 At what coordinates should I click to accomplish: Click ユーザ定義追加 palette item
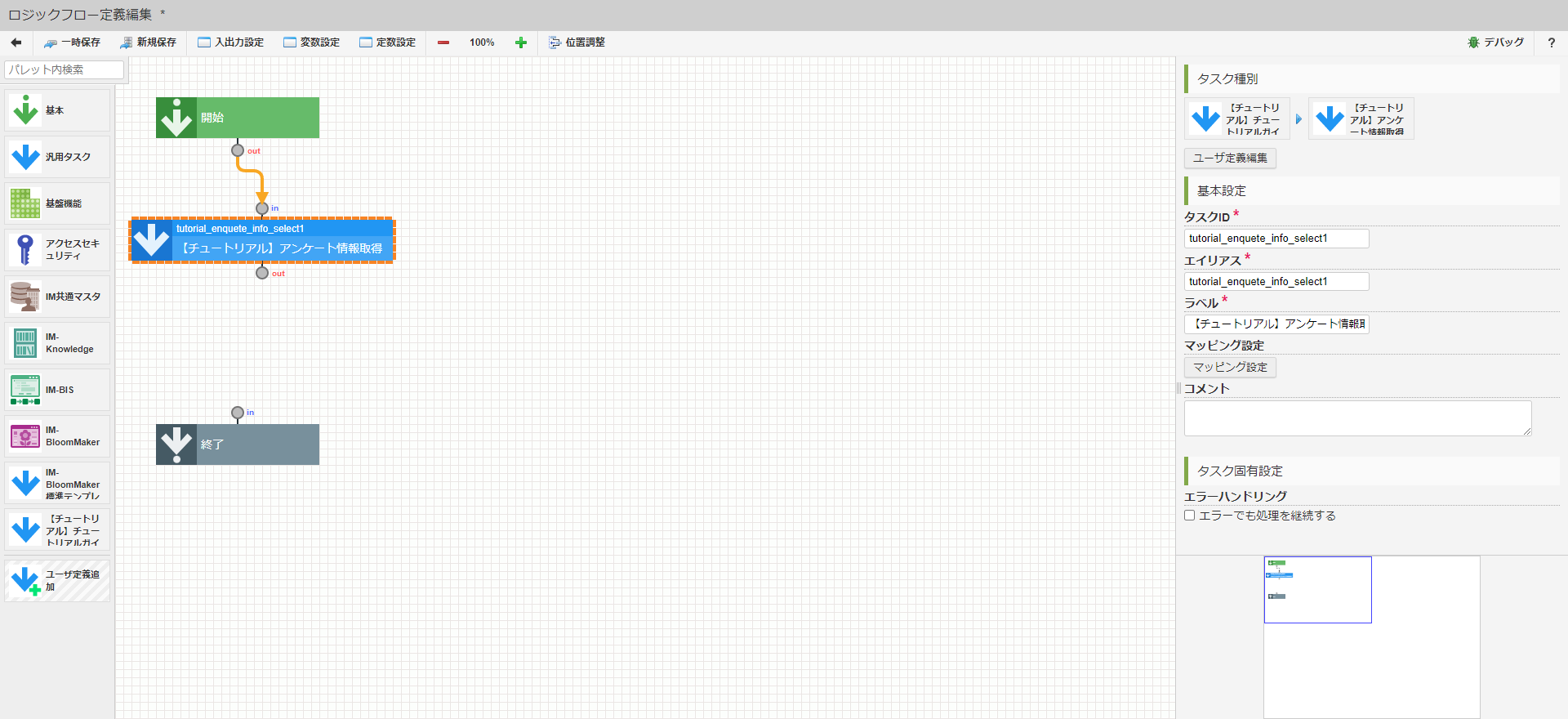[57, 581]
